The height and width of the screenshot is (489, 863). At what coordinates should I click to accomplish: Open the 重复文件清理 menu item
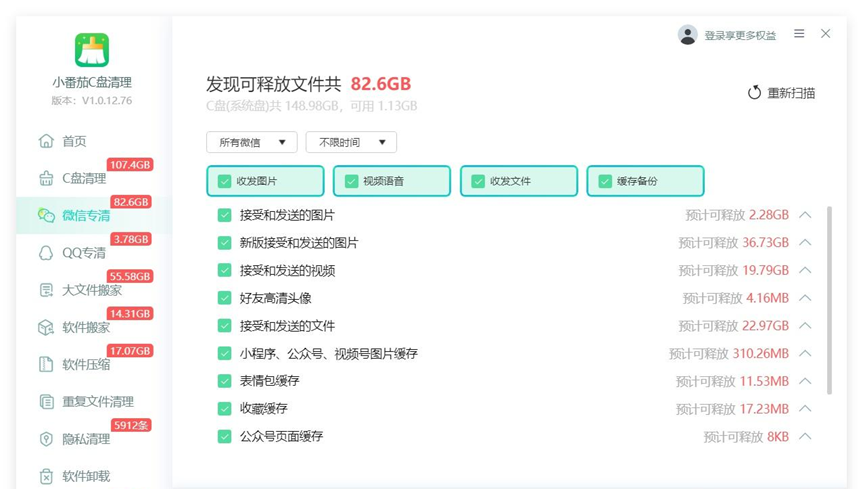98,401
